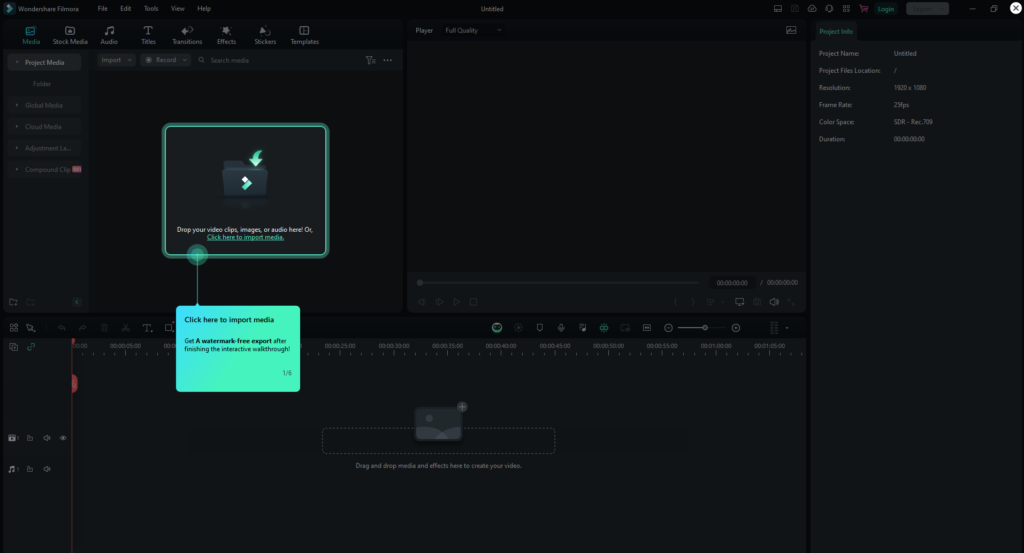
Task: Open the Help menu
Action: pyautogui.click(x=204, y=8)
